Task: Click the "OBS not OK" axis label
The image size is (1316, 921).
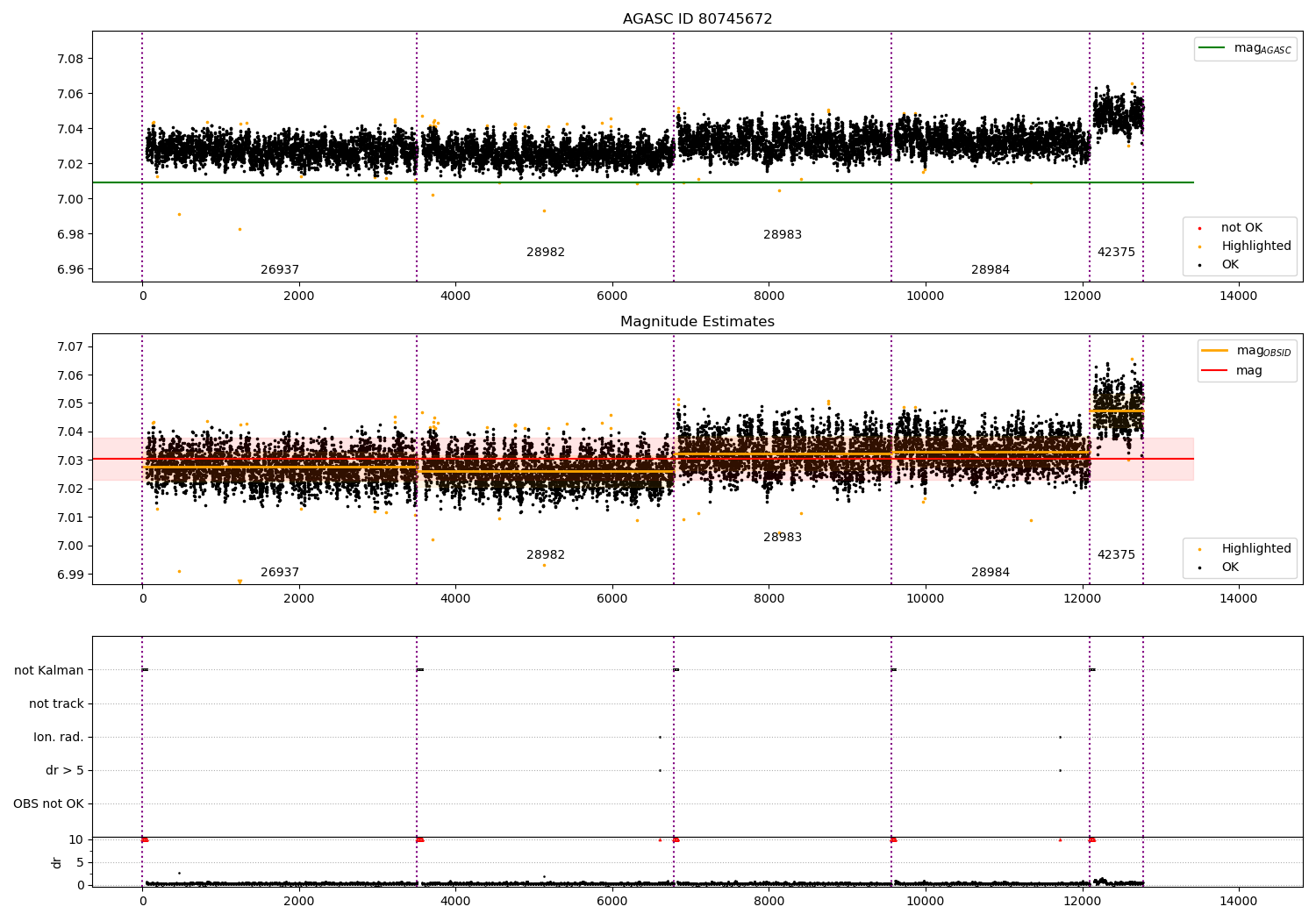Action: pyautogui.click(x=49, y=804)
